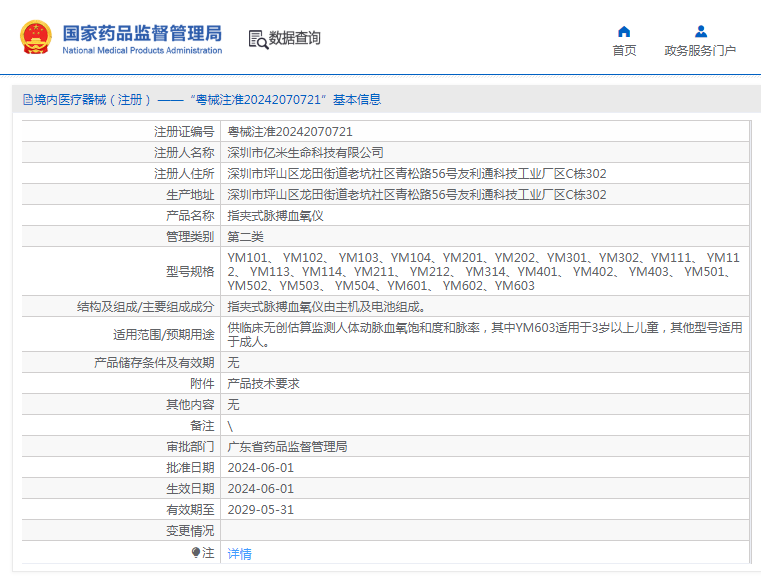The width and height of the screenshot is (761, 576).
Task: Click expiry date 2029-05-31
Action: pos(261,510)
